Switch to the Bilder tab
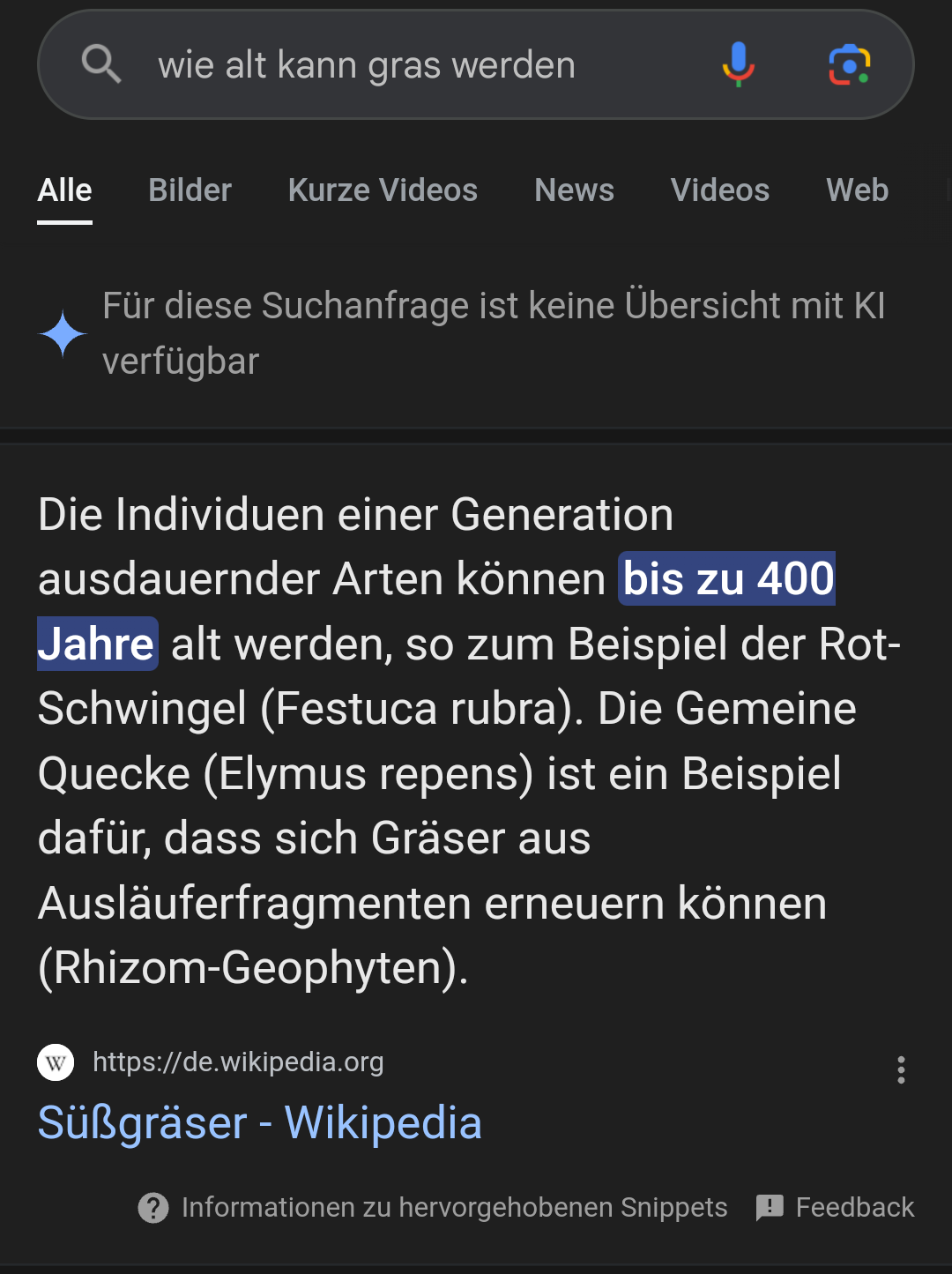The width and height of the screenshot is (952, 1274). pyautogui.click(x=190, y=190)
